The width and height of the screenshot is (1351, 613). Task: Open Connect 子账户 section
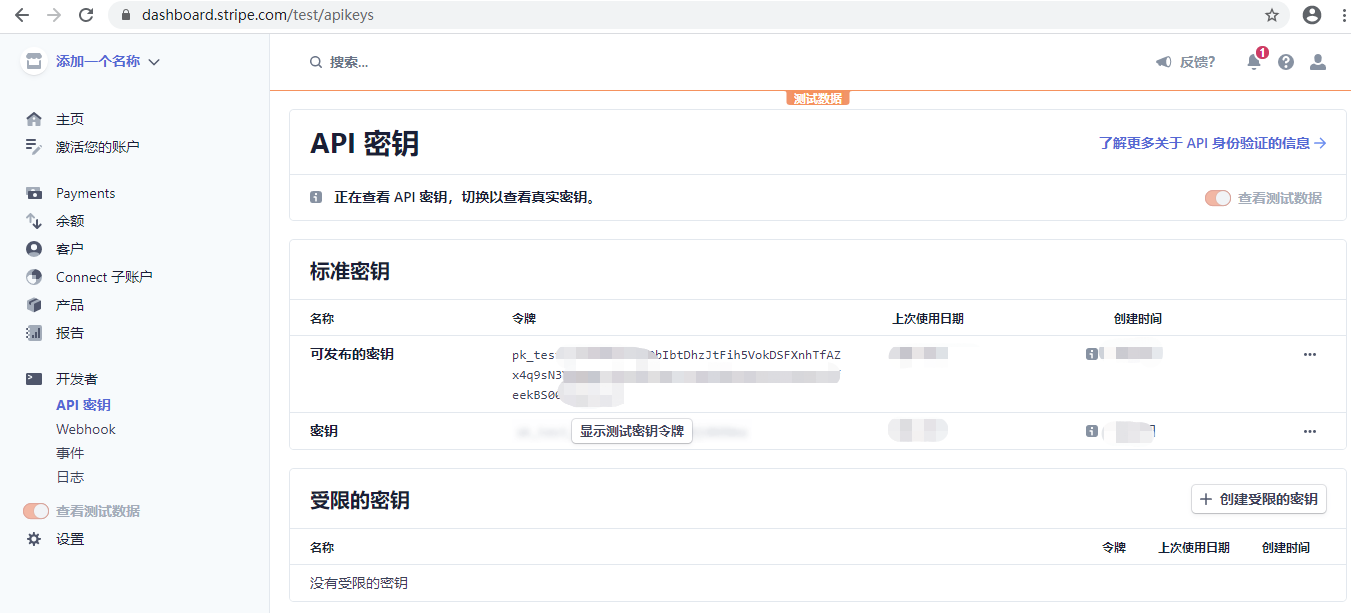(104, 277)
